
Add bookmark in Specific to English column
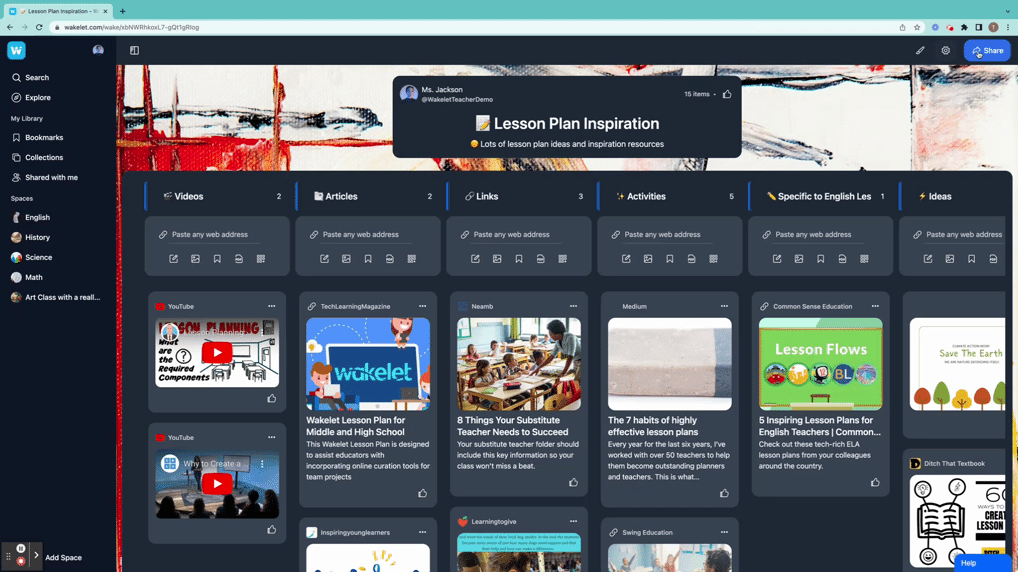point(821,258)
